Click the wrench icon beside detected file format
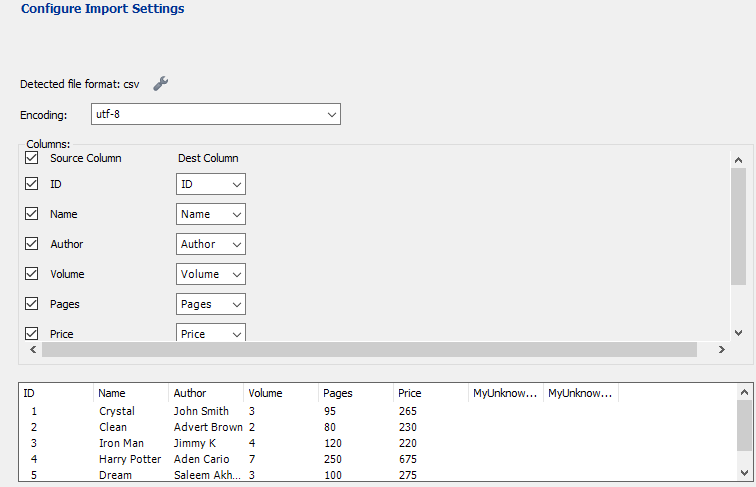Screen dimensions: 756x487 (161, 84)
